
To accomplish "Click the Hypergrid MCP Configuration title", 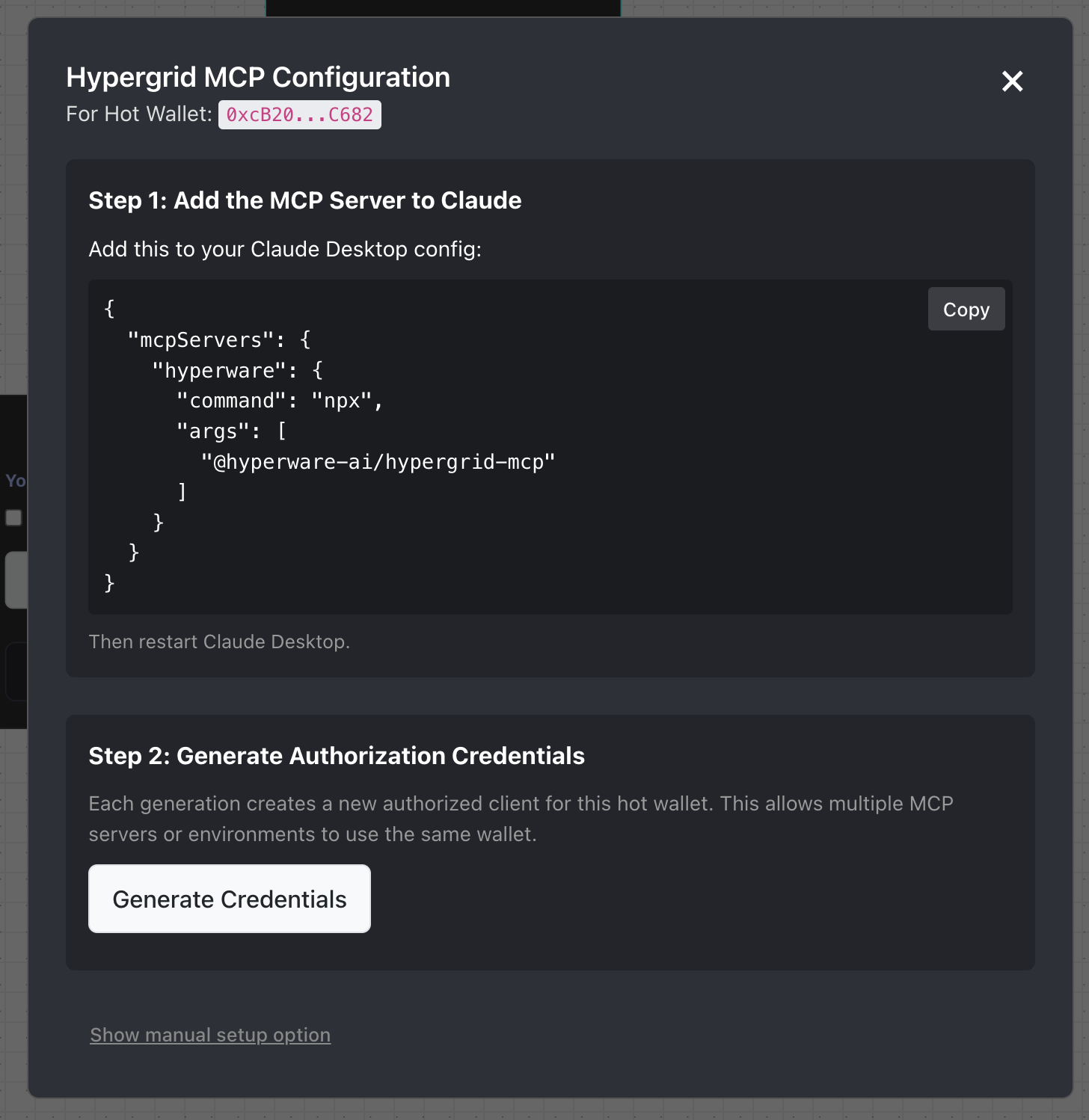I will [258, 77].
